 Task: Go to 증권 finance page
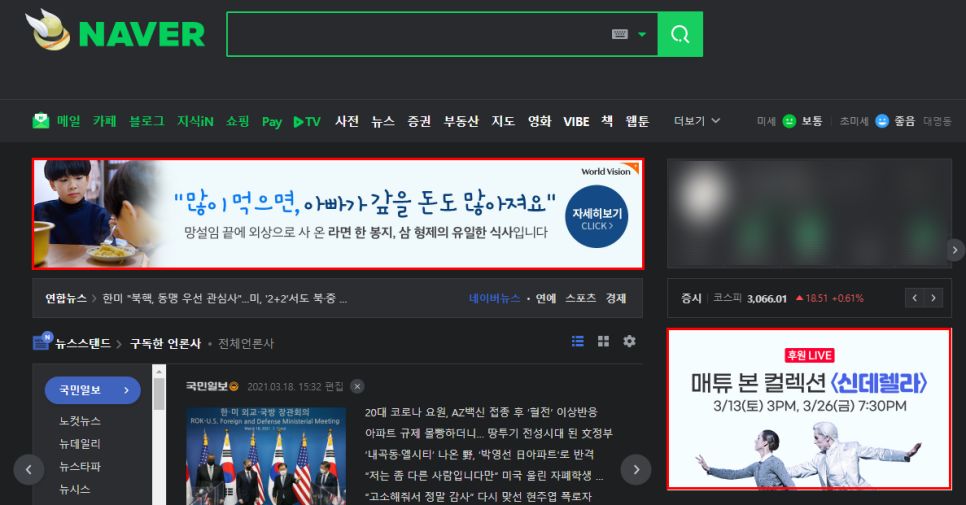coord(419,121)
